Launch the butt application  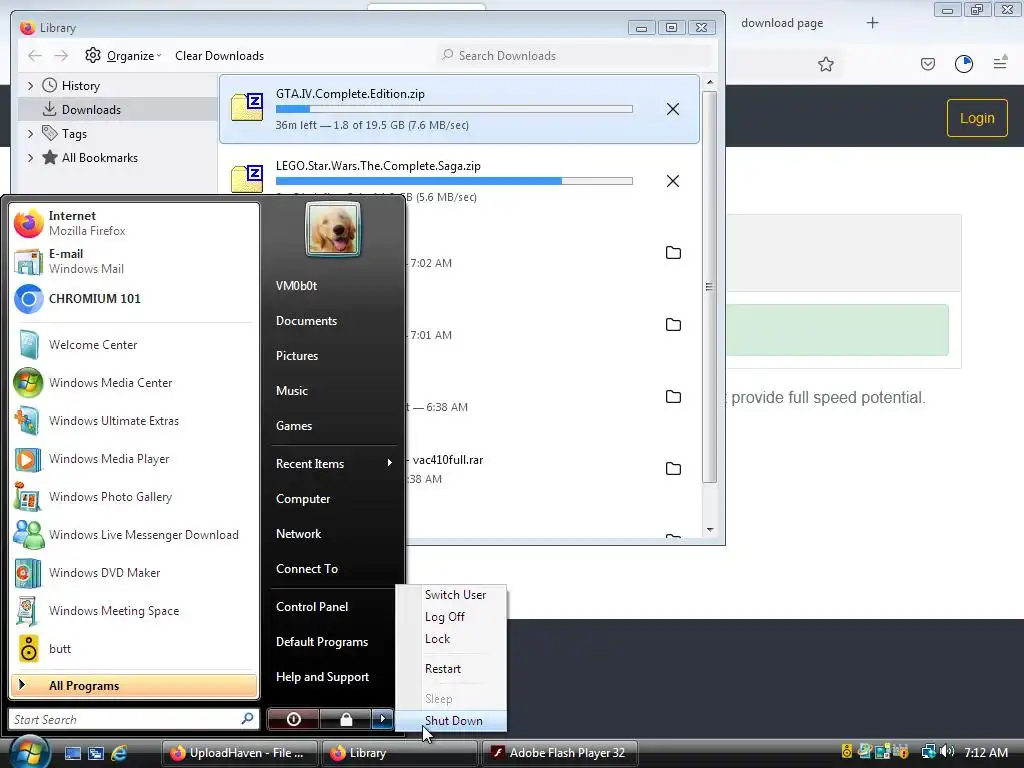tap(134, 648)
